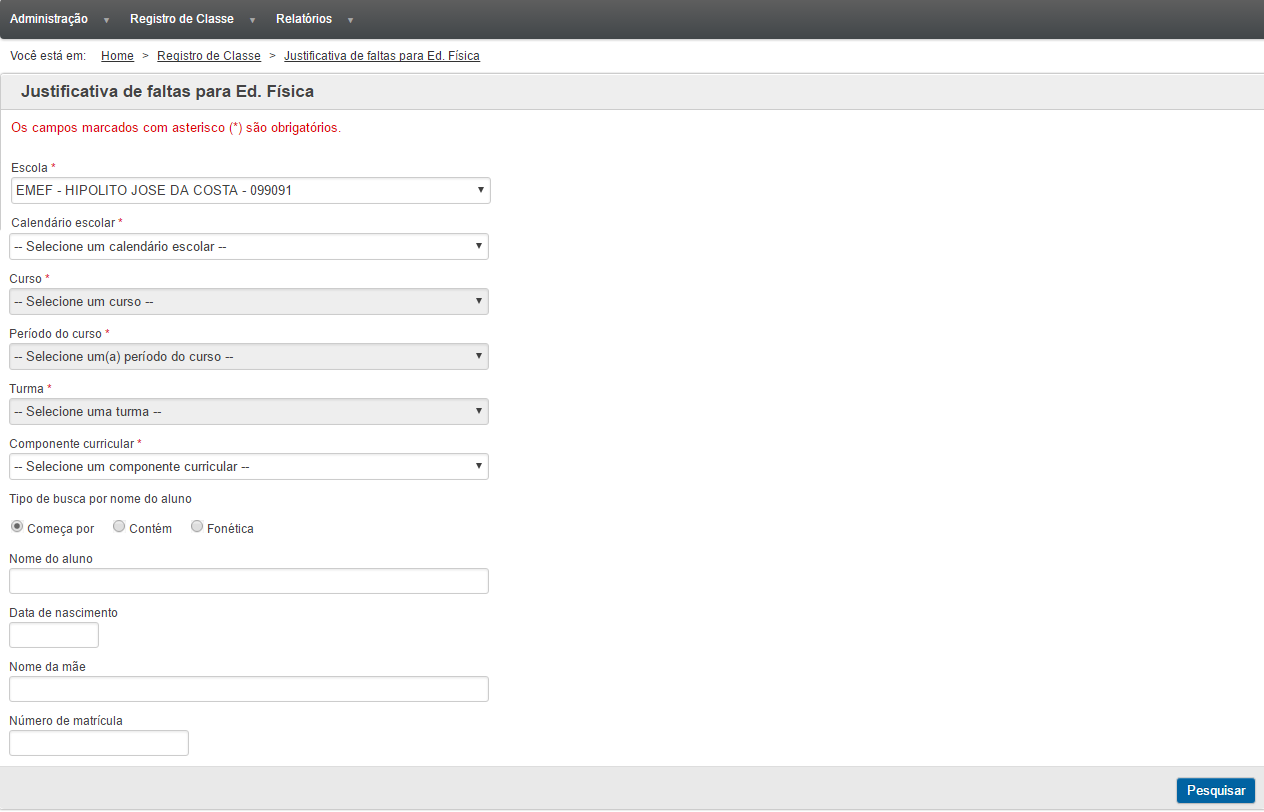Open Registro de Classe breadcrumb link
The height and width of the screenshot is (812, 1264).
pyautogui.click(x=209, y=56)
